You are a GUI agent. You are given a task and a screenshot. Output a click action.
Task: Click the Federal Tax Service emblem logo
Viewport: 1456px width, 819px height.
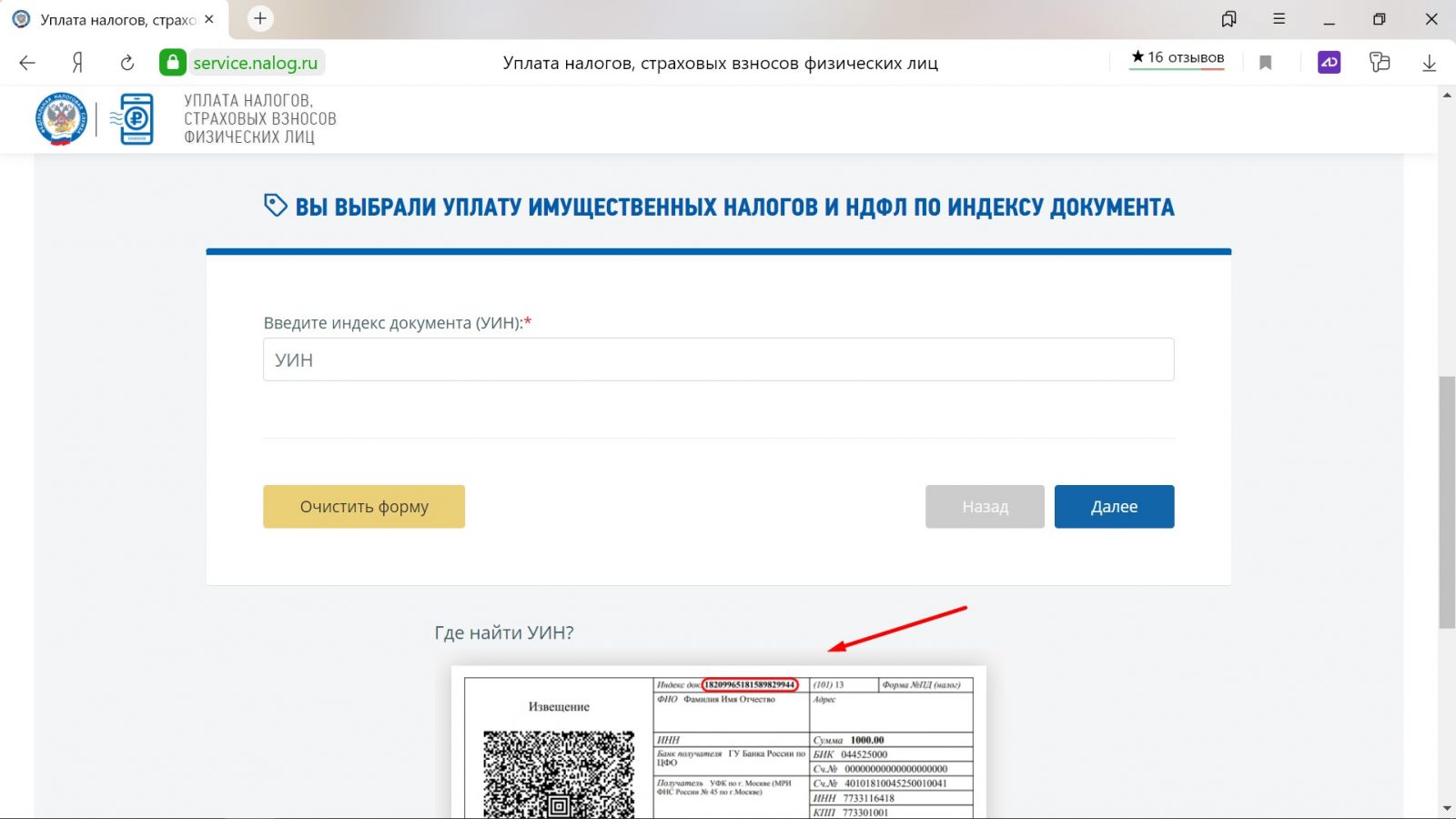click(61, 118)
